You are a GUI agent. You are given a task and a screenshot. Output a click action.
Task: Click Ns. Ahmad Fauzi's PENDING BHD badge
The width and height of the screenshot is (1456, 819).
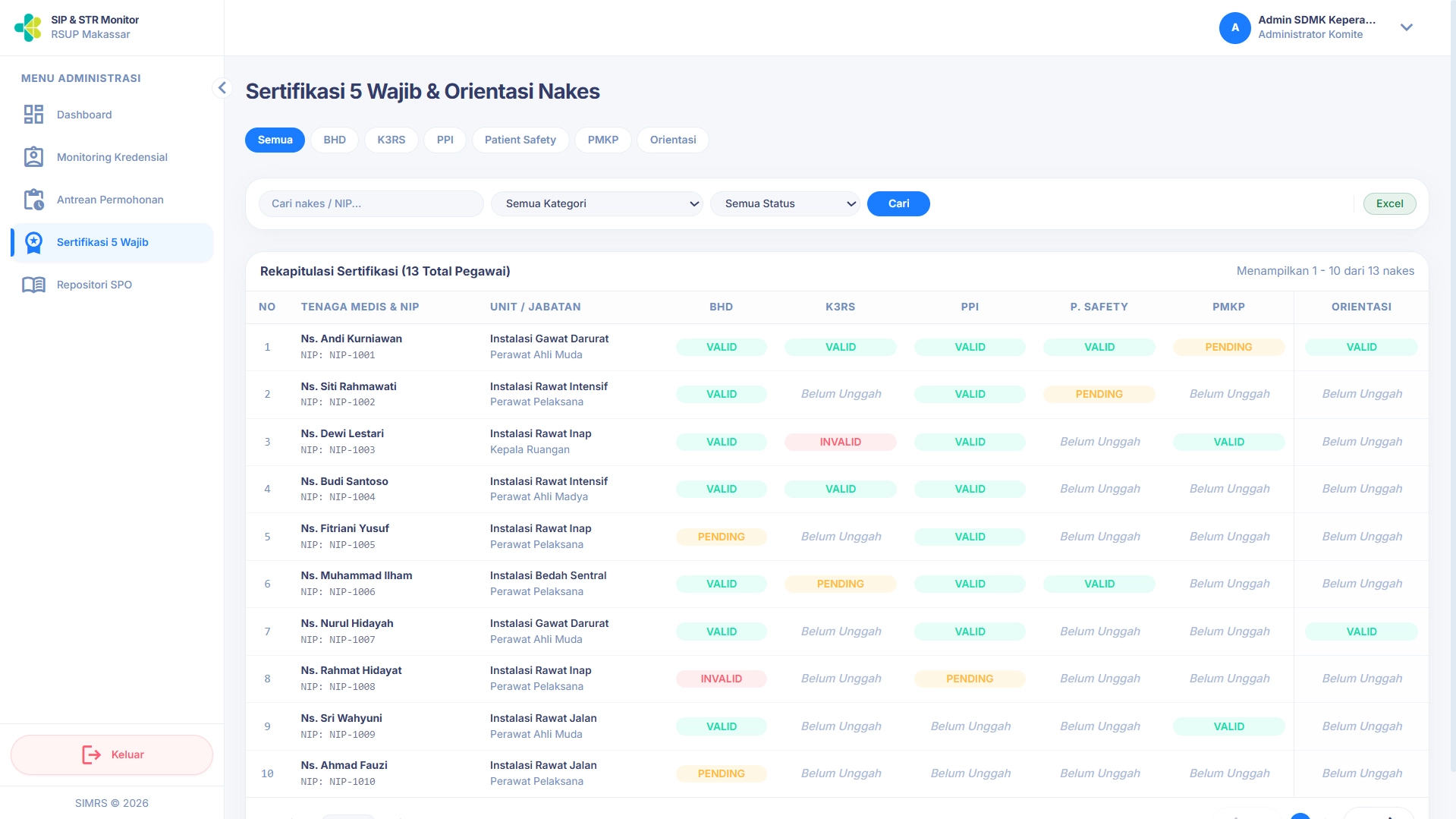click(721, 773)
